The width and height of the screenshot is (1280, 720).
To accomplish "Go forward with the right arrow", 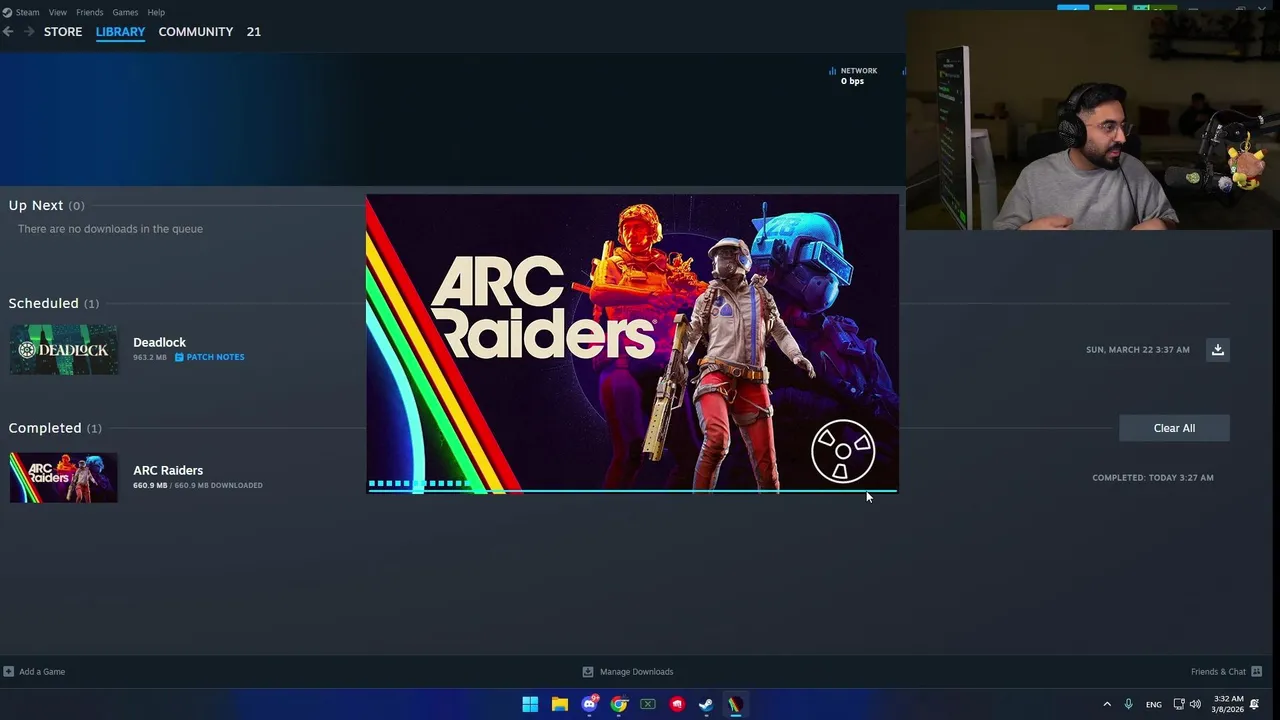I will click(x=29, y=32).
